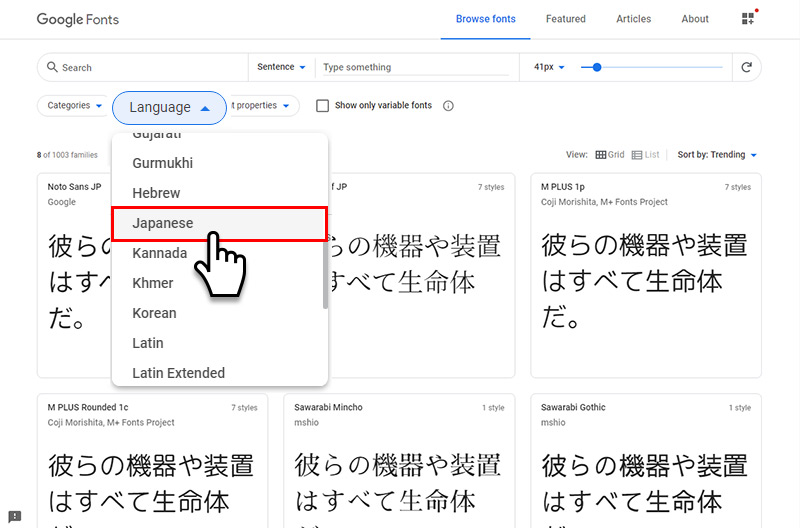This screenshot has width=800, height=528.
Task: Open the M PLUS Rounded 1c font card
Action: pos(153,461)
